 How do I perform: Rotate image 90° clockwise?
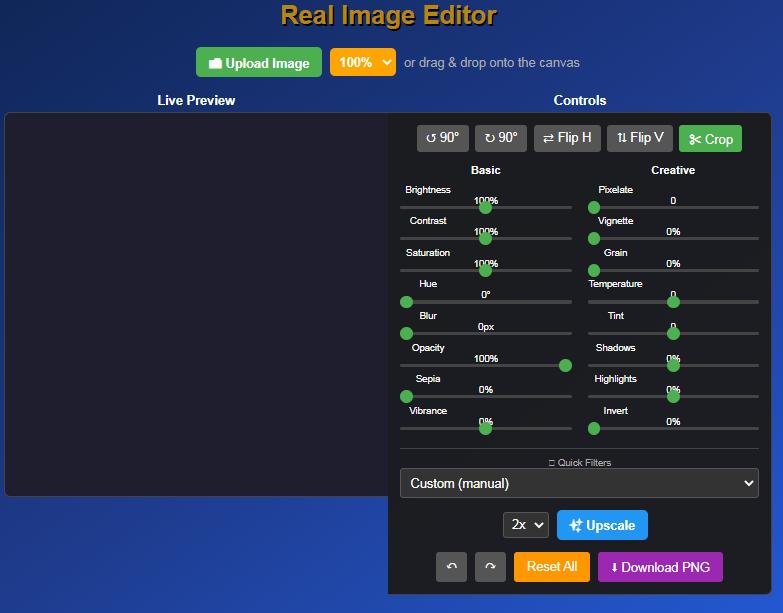(x=501, y=138)
